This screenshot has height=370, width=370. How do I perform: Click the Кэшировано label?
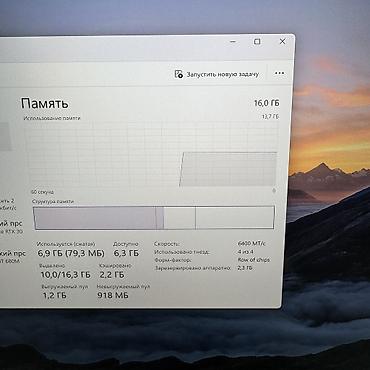tap(115, 266)
